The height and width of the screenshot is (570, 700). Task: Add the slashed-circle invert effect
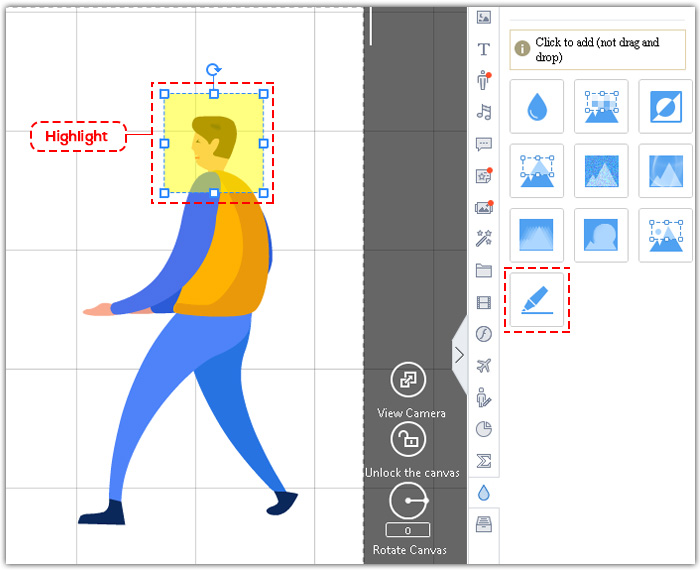666,106
